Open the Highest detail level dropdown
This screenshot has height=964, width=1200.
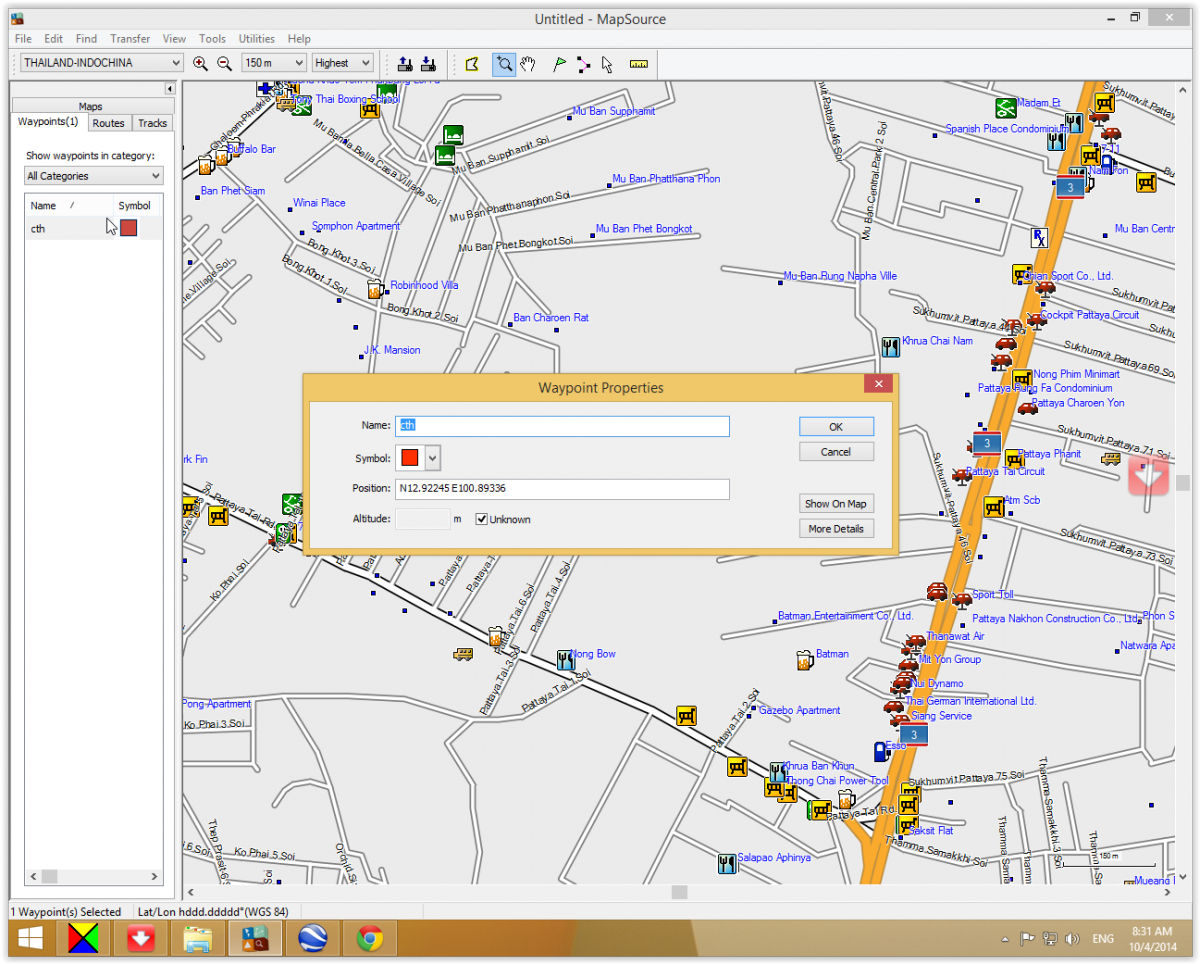coord(342,63)
